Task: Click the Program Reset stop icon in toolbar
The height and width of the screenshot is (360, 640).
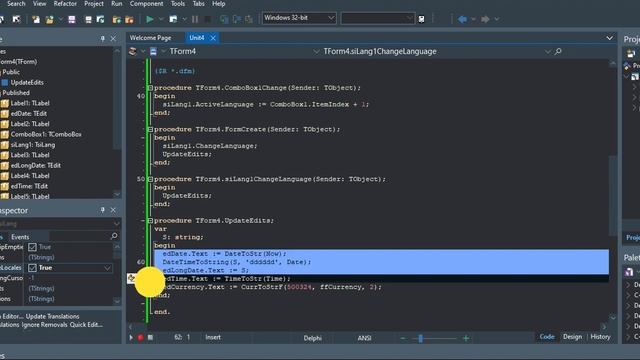Action: [x=208, y=19]
